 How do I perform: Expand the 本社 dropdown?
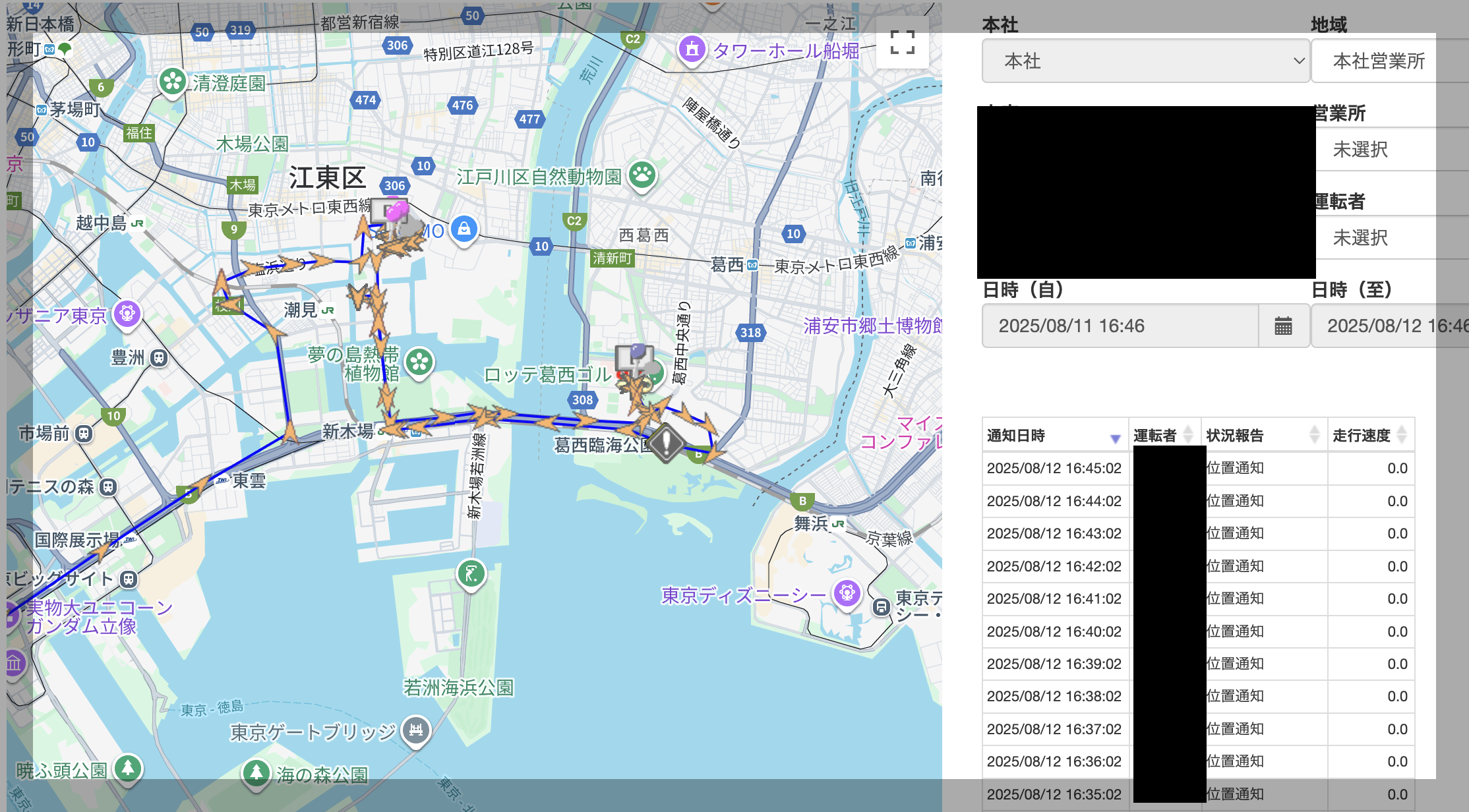coord(1145,61)
